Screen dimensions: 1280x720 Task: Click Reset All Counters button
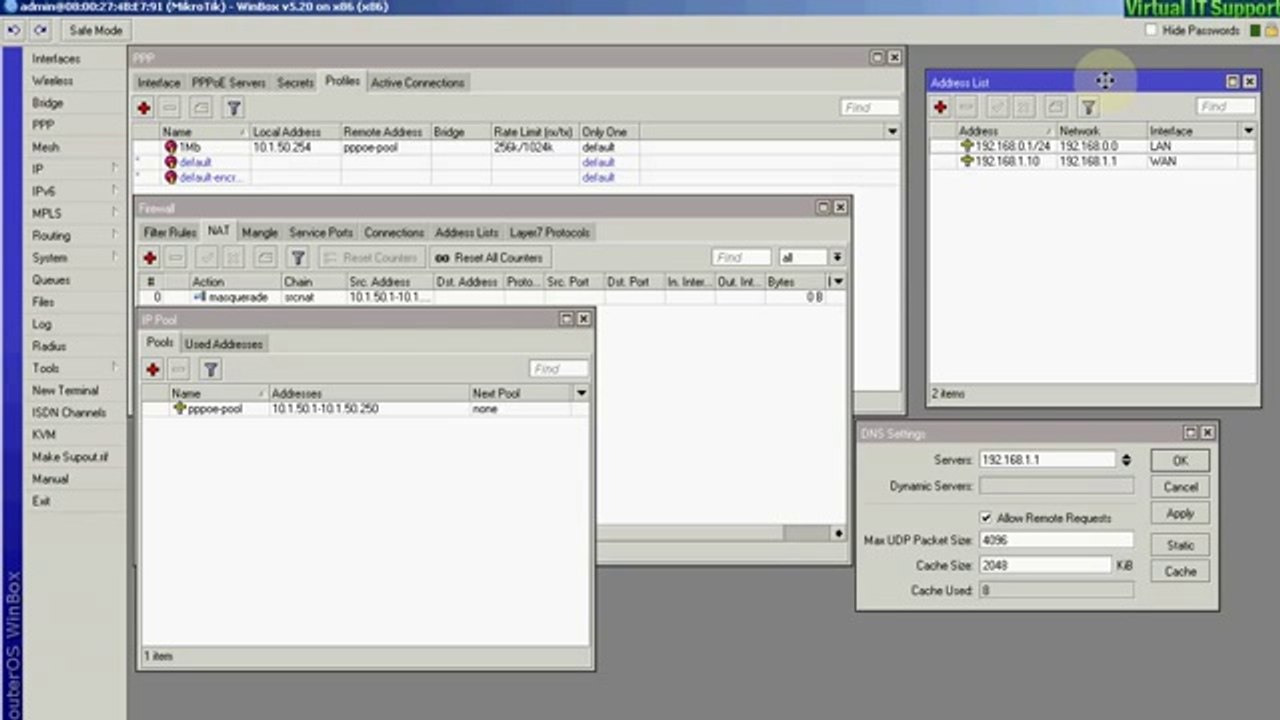pos(490,258)
